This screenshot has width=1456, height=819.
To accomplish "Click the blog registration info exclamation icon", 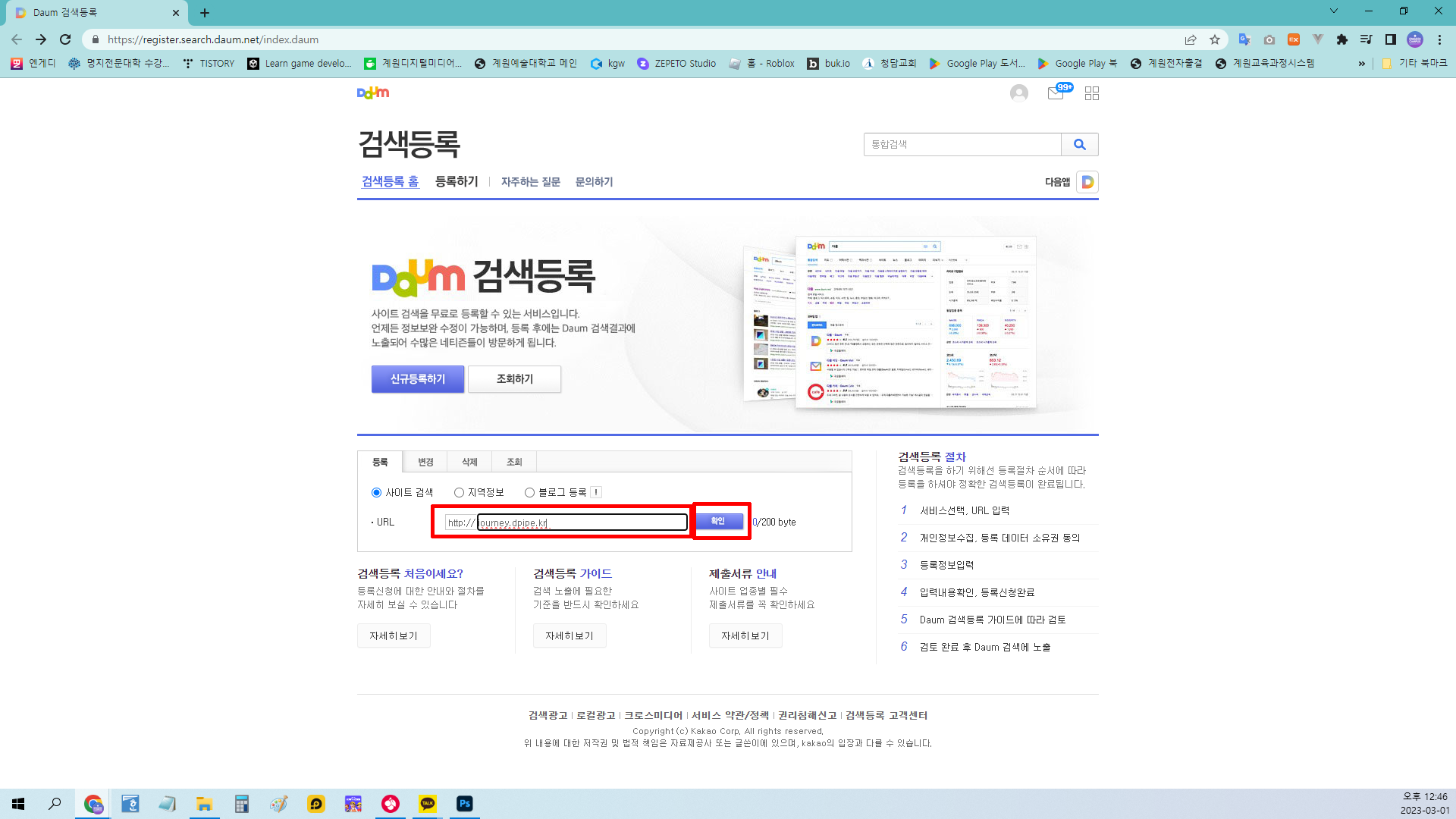I will coord(597,492).
